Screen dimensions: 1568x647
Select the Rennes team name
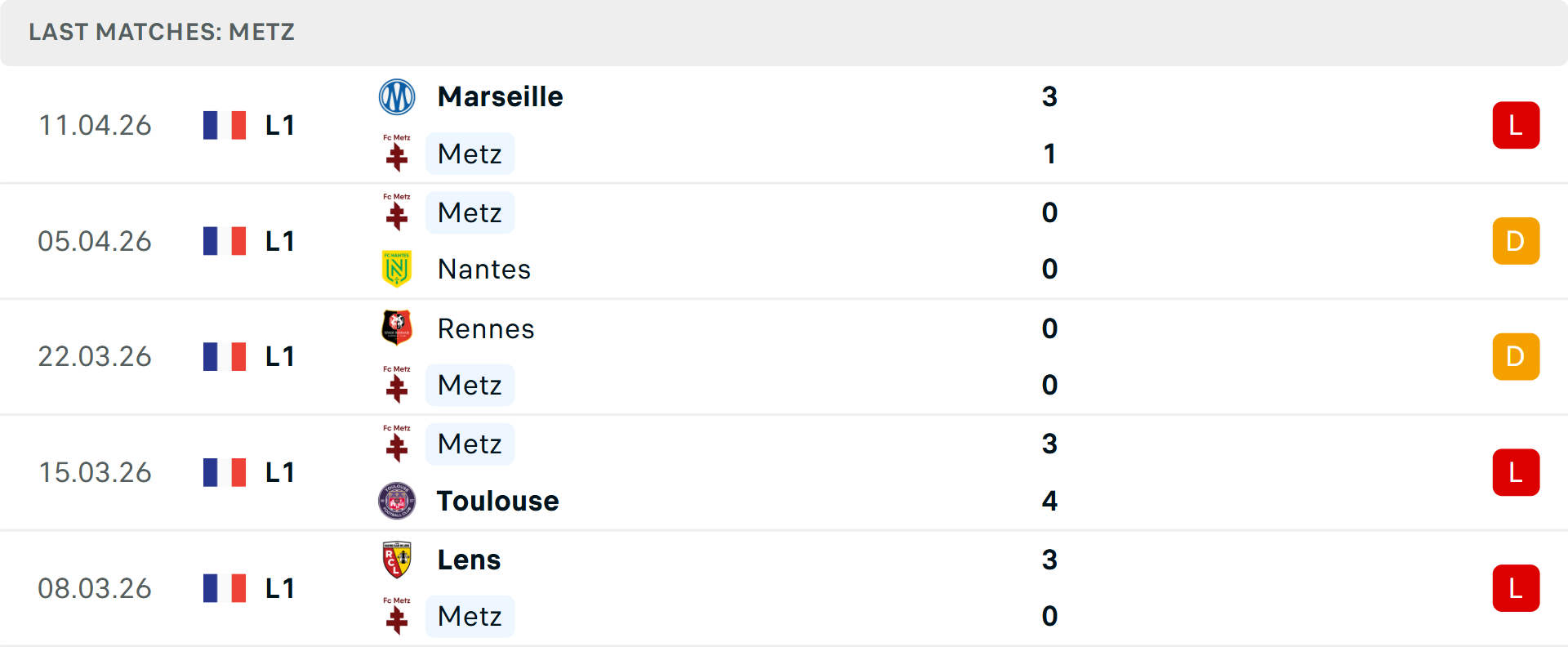(485, 328)
